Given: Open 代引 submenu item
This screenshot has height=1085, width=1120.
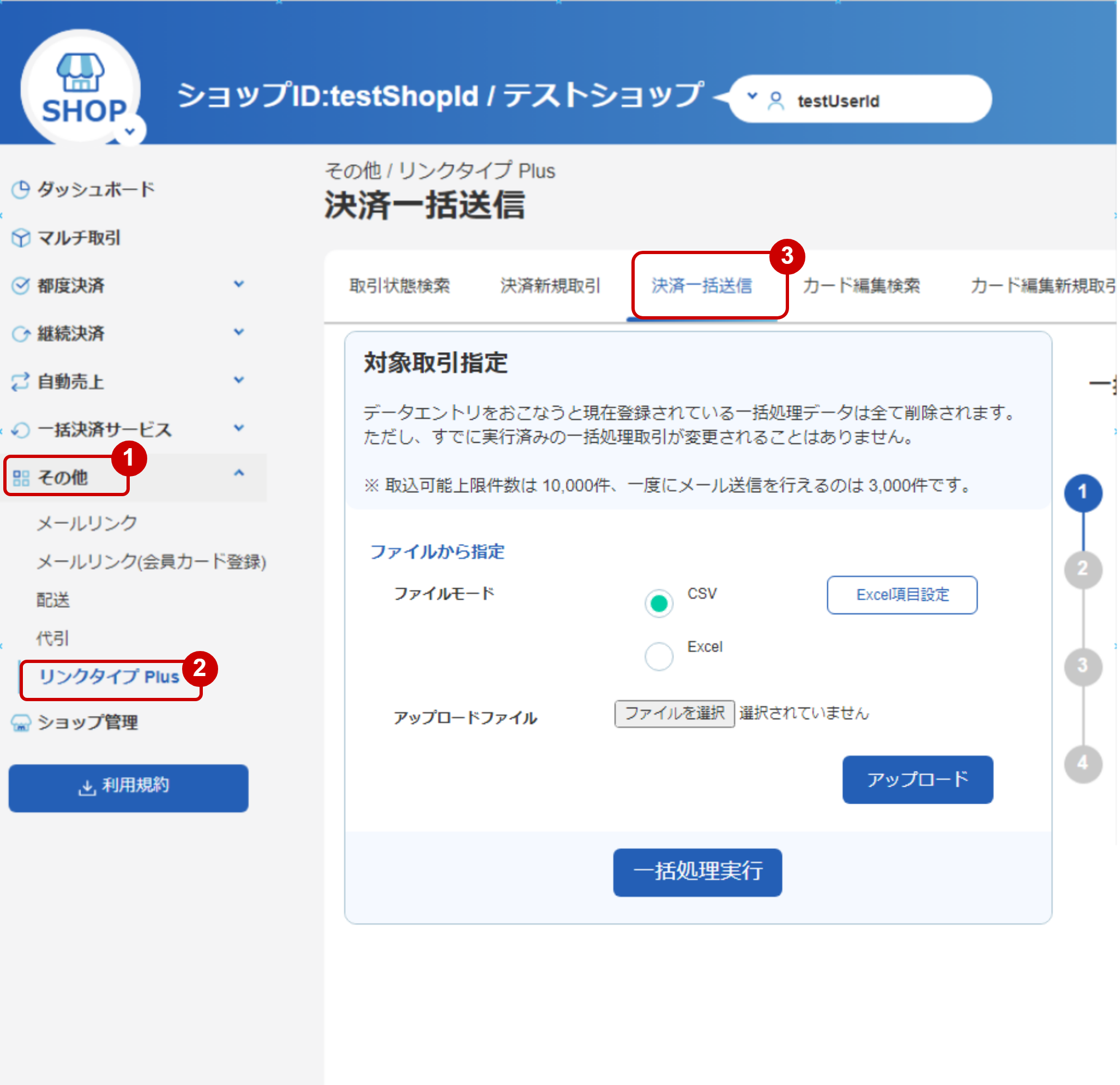Looking at the screenshot, I should [52, 638].
